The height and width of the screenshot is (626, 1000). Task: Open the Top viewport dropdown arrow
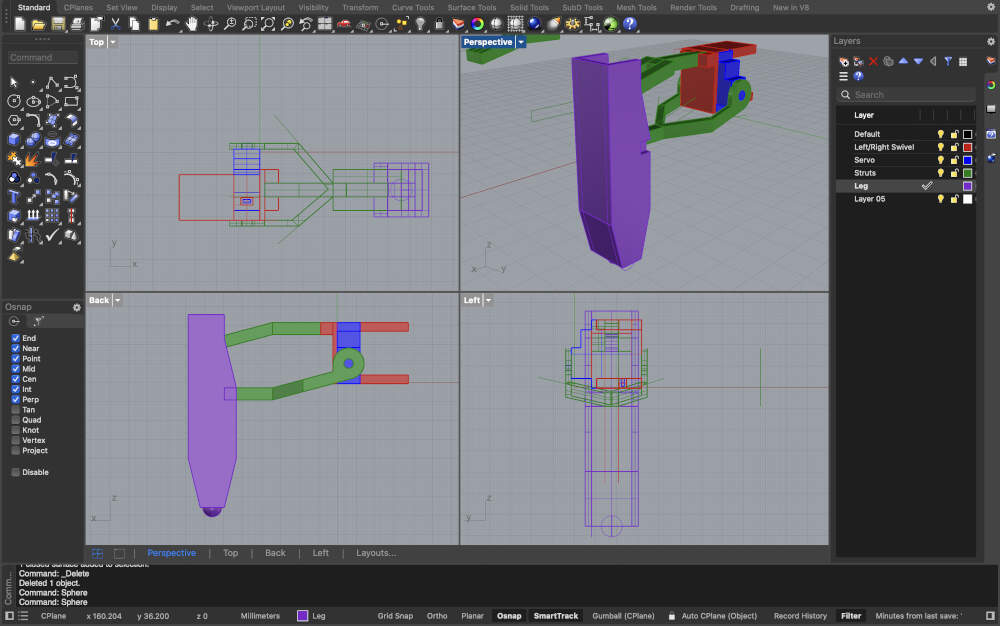tap(113, 42)
